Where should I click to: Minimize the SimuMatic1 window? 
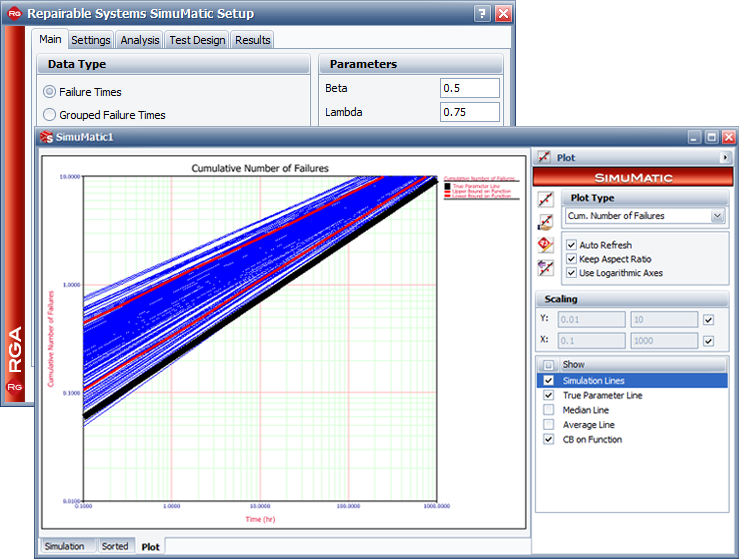pyautogui.click(x=694, y=137)
